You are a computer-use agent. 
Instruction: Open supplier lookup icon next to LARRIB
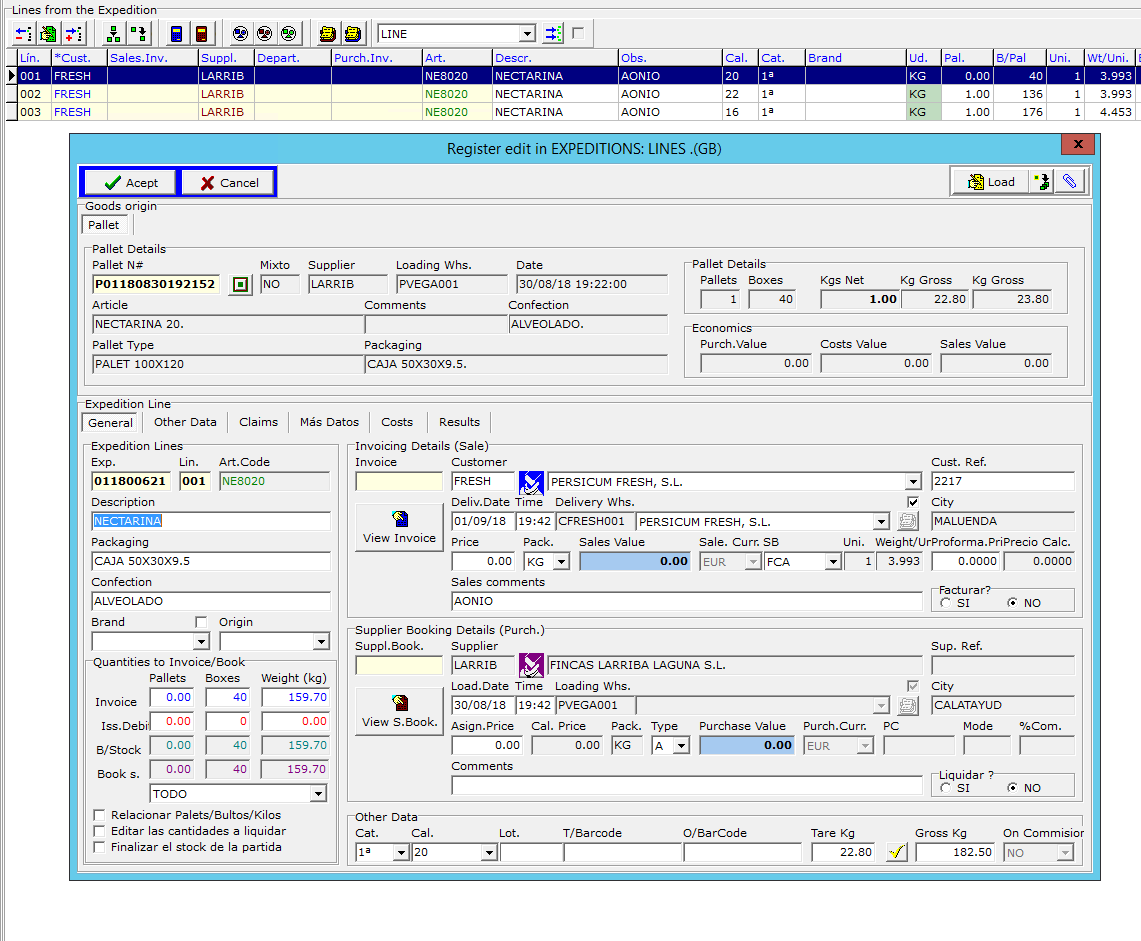(531, 665)
